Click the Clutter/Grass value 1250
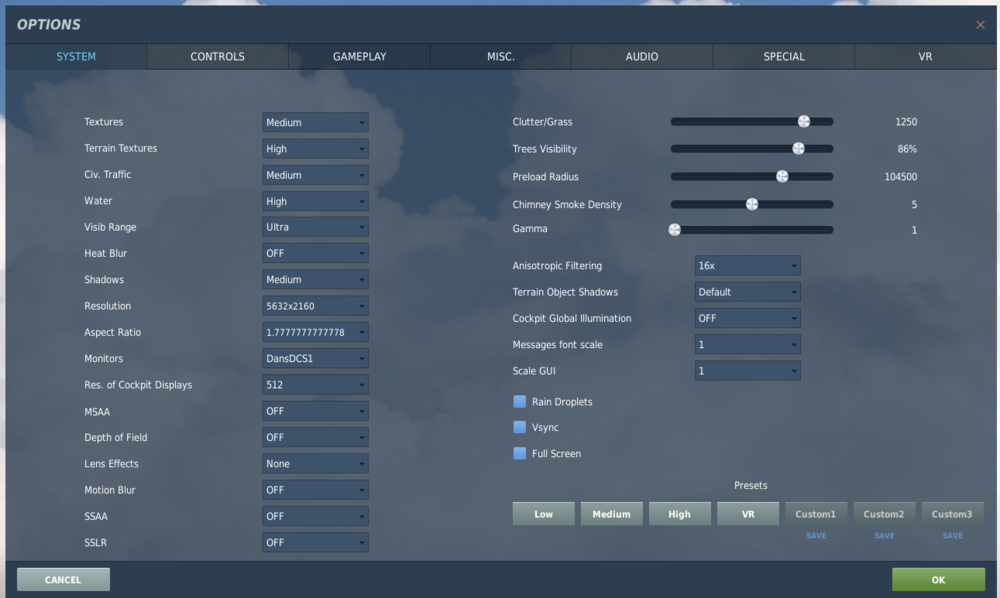The image size is (1000, 598). (x=906, y=122)
